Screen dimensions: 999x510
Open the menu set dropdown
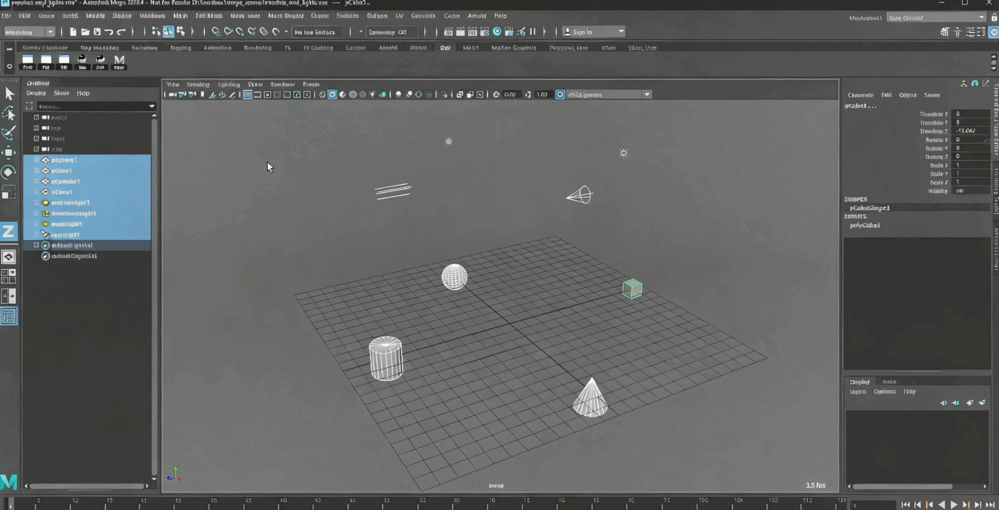30,32
